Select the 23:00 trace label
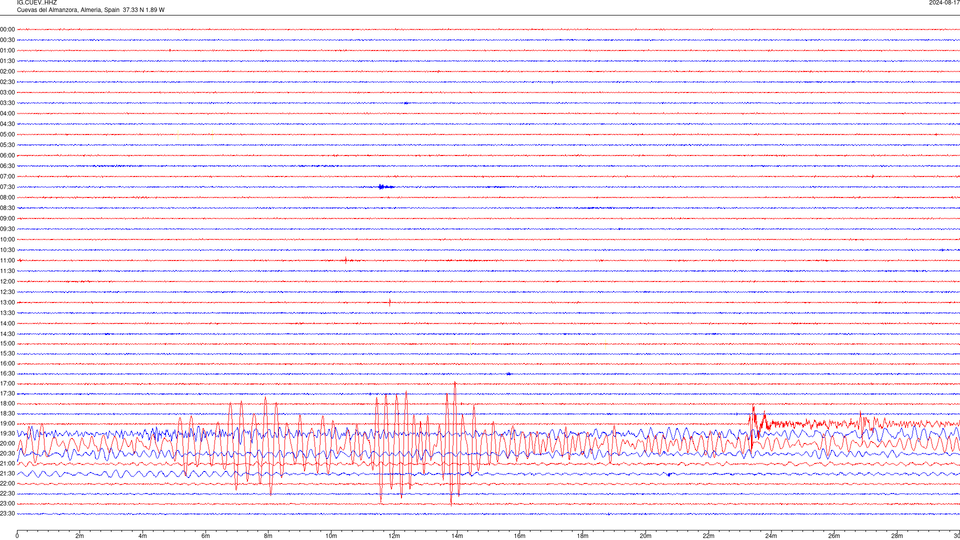 point(7,504)
